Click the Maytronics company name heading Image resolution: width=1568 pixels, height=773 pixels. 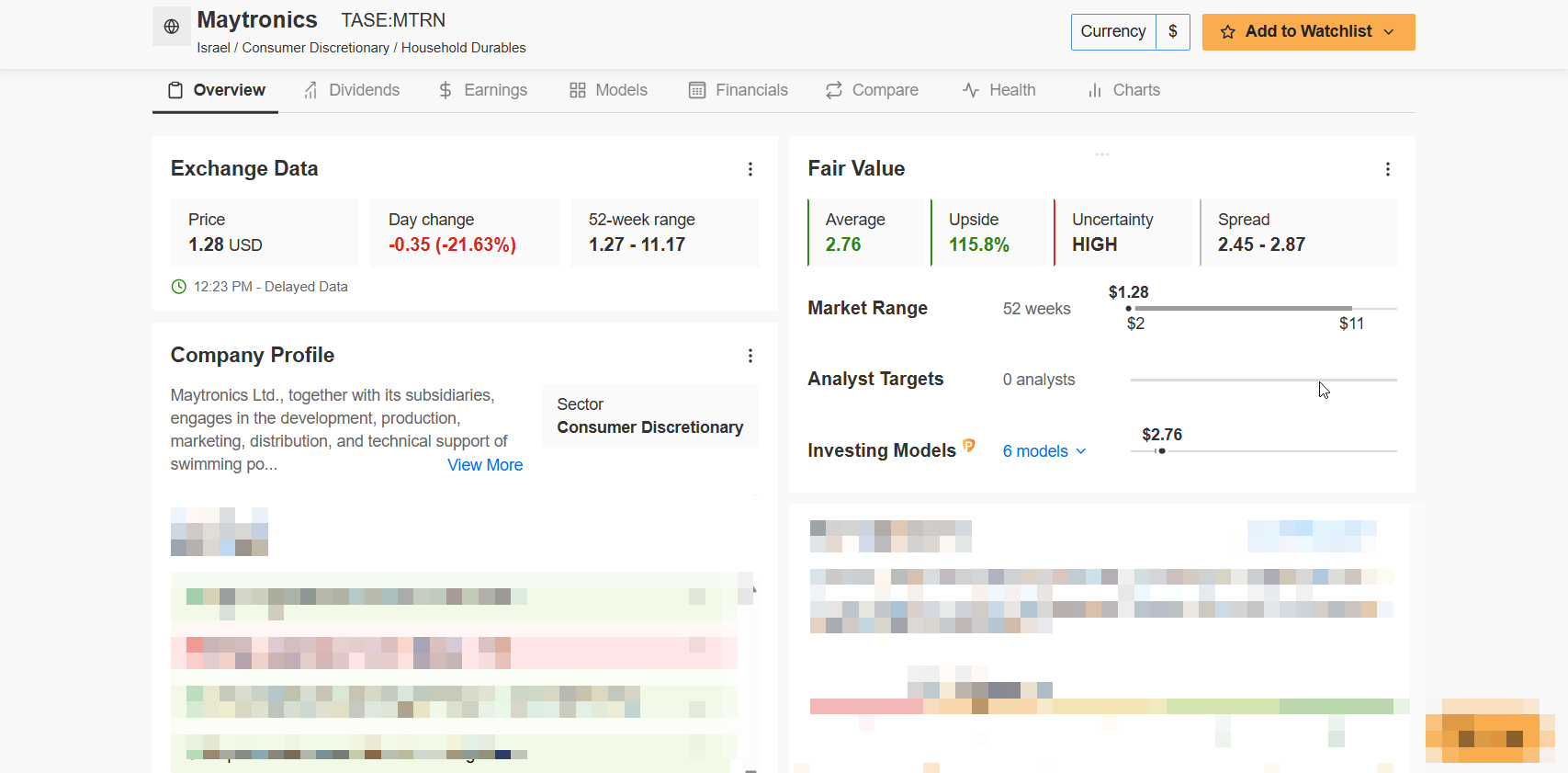tap(257, 19)
